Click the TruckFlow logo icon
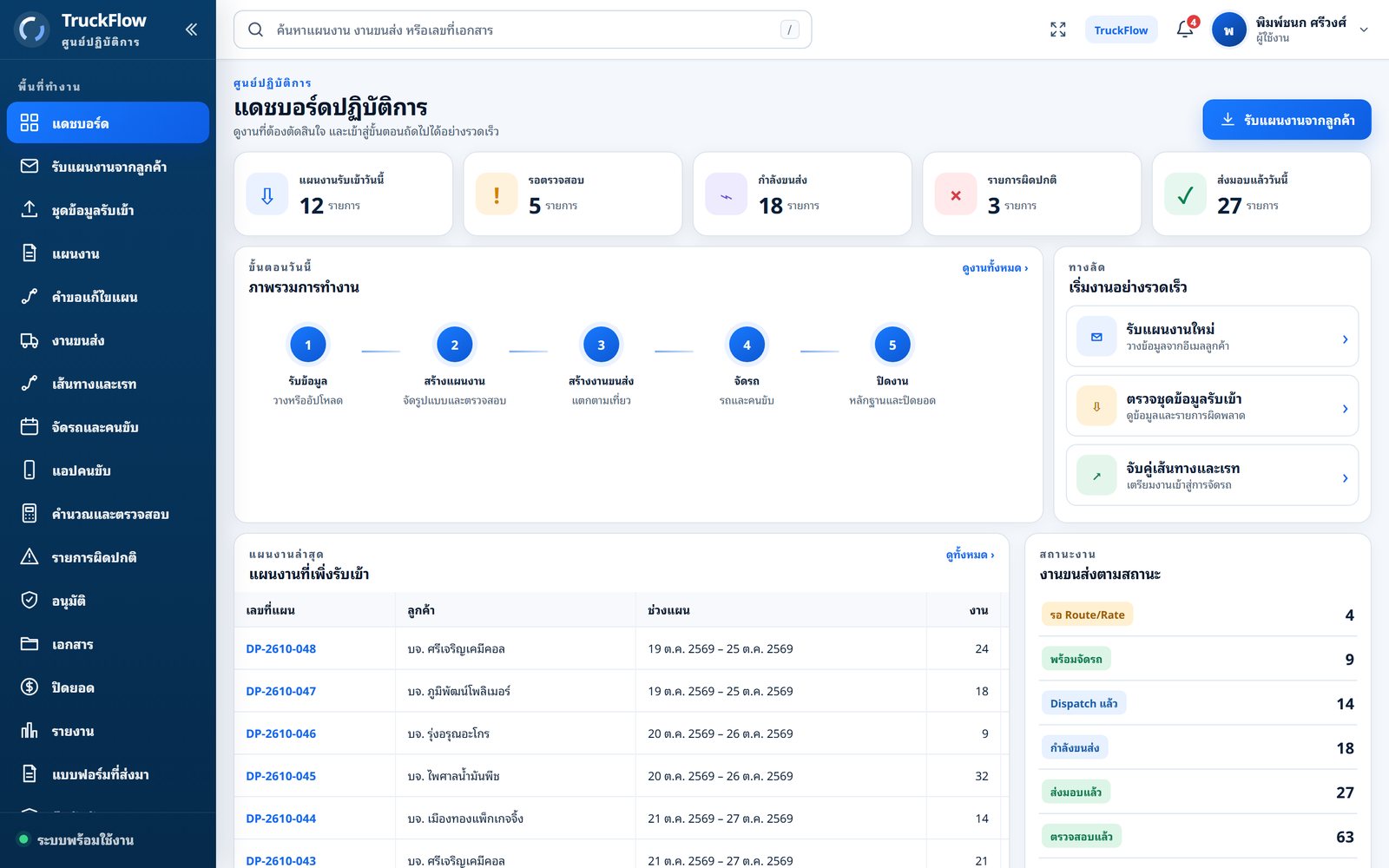The height and width of the screenshot is (868, 1389). 32,30
